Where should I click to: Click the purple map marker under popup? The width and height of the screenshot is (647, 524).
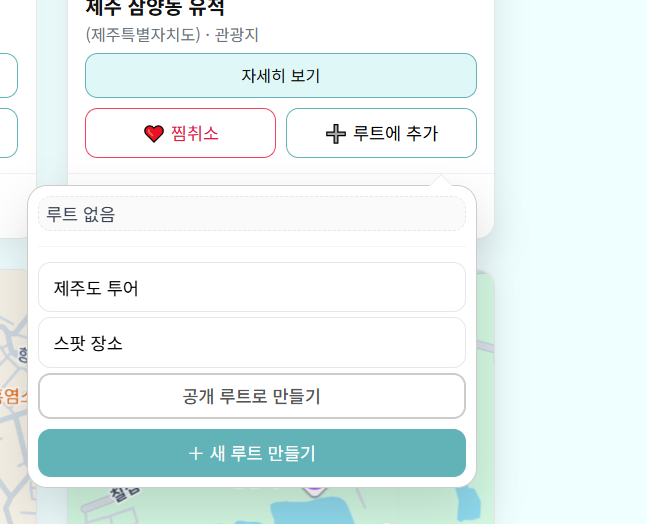pos(315,488)
